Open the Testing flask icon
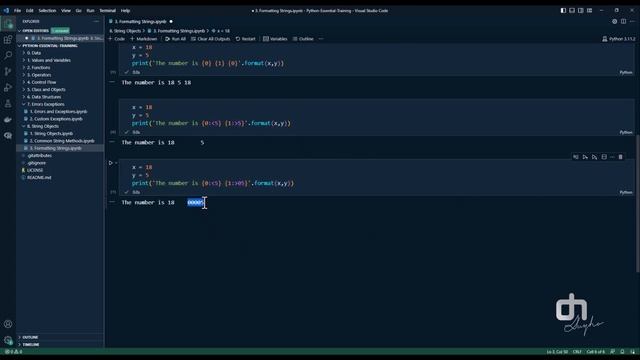 tap(8, 103)
